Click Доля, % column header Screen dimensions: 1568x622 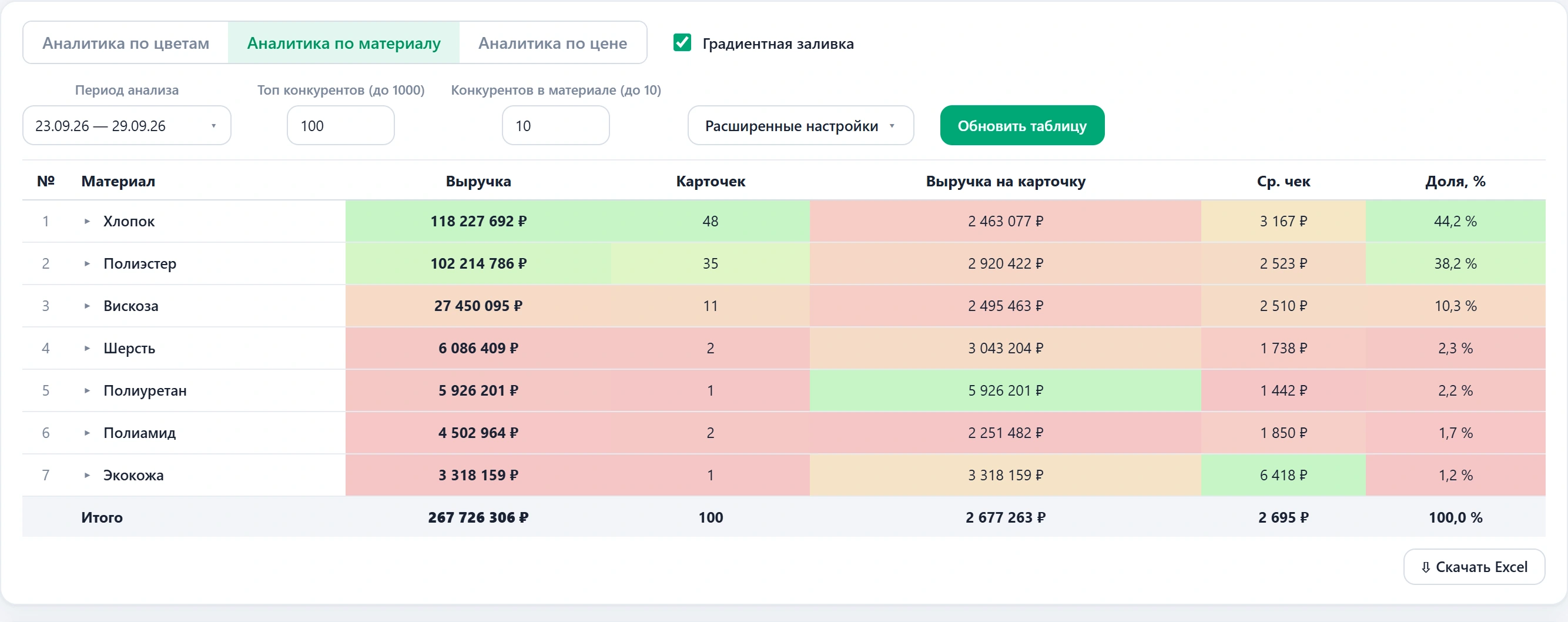(1455, 181)
